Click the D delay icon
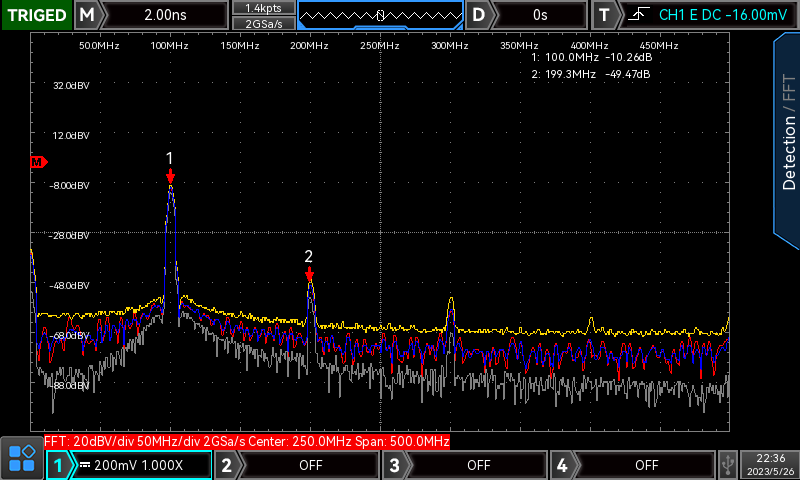This screenshot has width=800, height=480. (479, 15)
